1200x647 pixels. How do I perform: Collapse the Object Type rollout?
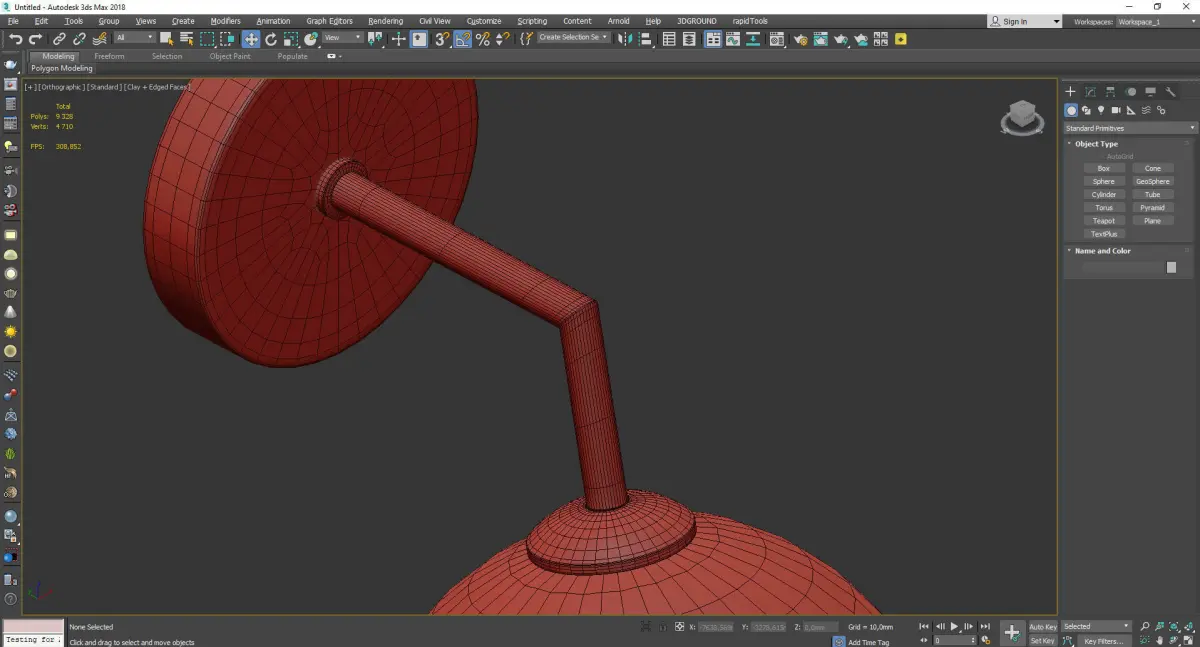[1096, 144]
